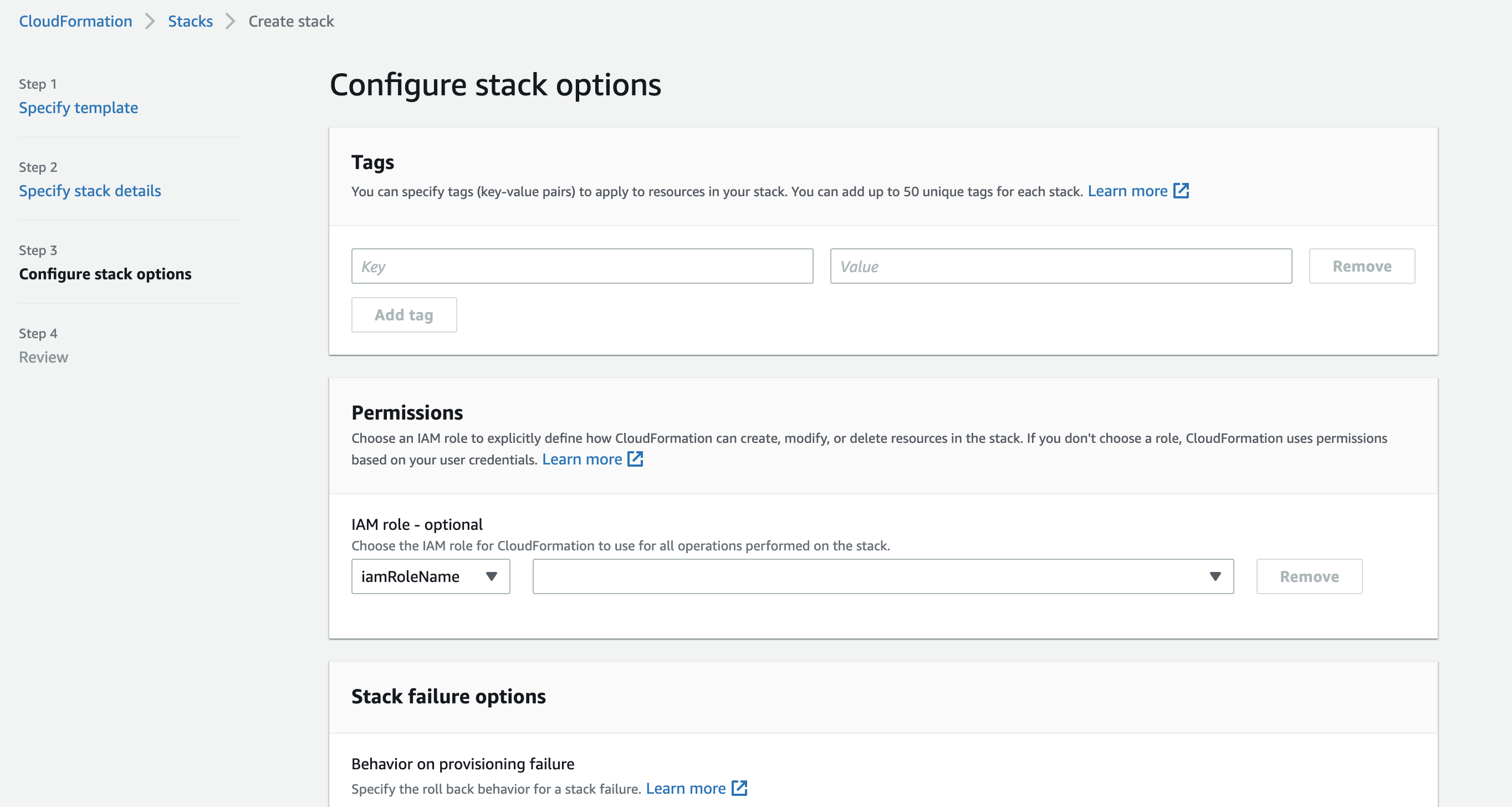The height and width of the screenshot is (807, 1512).
Task: Click Remove button beside the tag fields
Action: 1362,266
